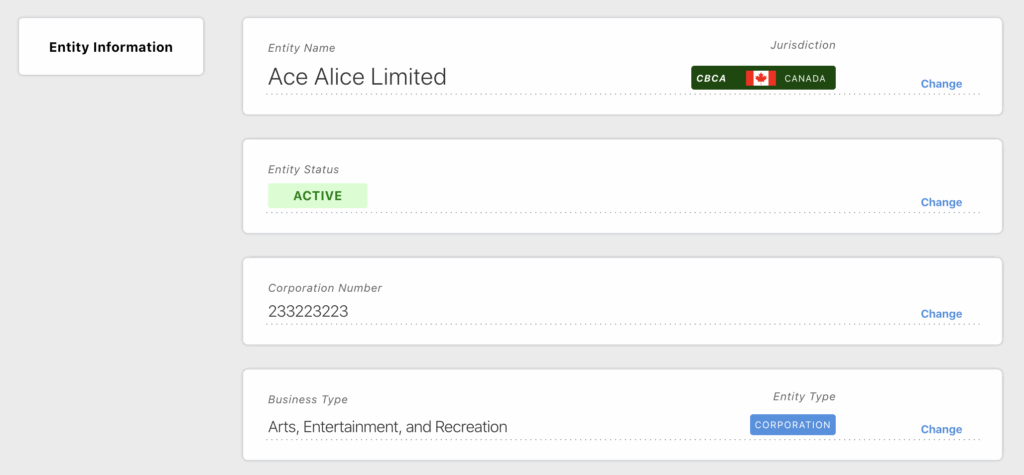1024x475 pixels.
Task: Change the Entity Name and jurisdiction
Action: [x=940, y=84]
